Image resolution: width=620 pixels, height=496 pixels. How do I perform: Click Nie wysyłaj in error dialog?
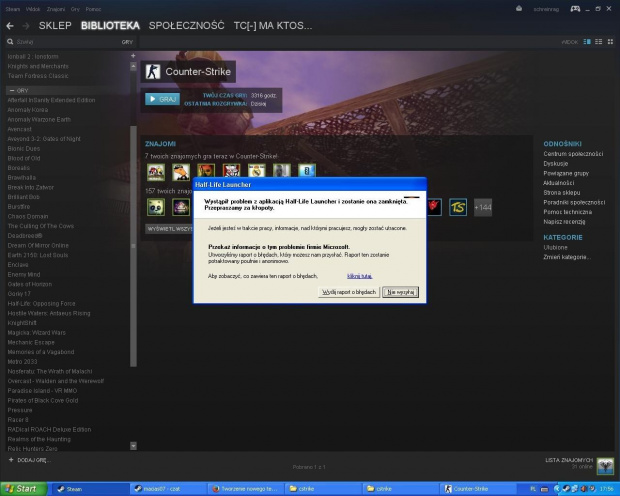(401, 292)
